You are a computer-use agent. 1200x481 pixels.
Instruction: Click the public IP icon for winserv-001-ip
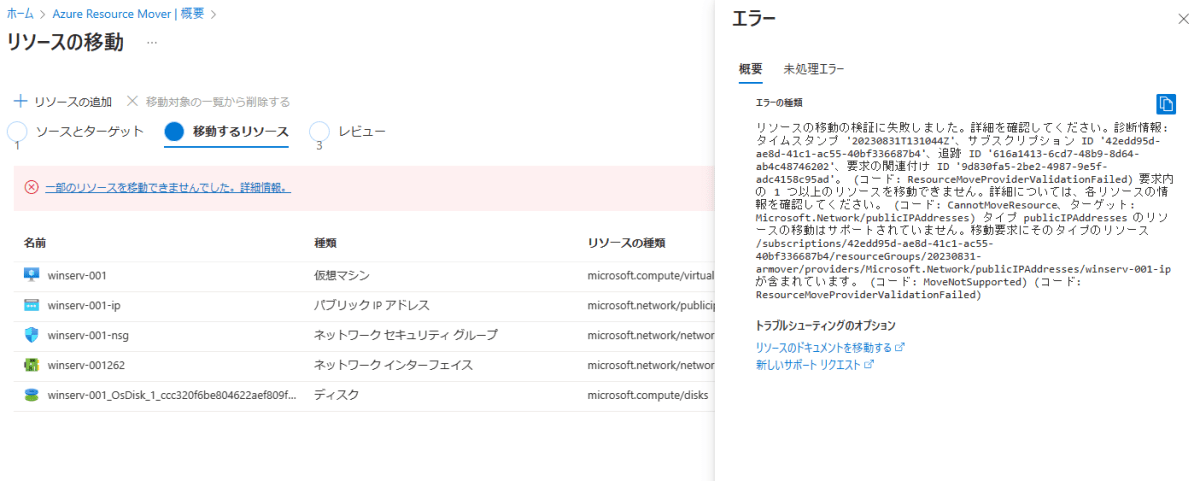(31, 305)
